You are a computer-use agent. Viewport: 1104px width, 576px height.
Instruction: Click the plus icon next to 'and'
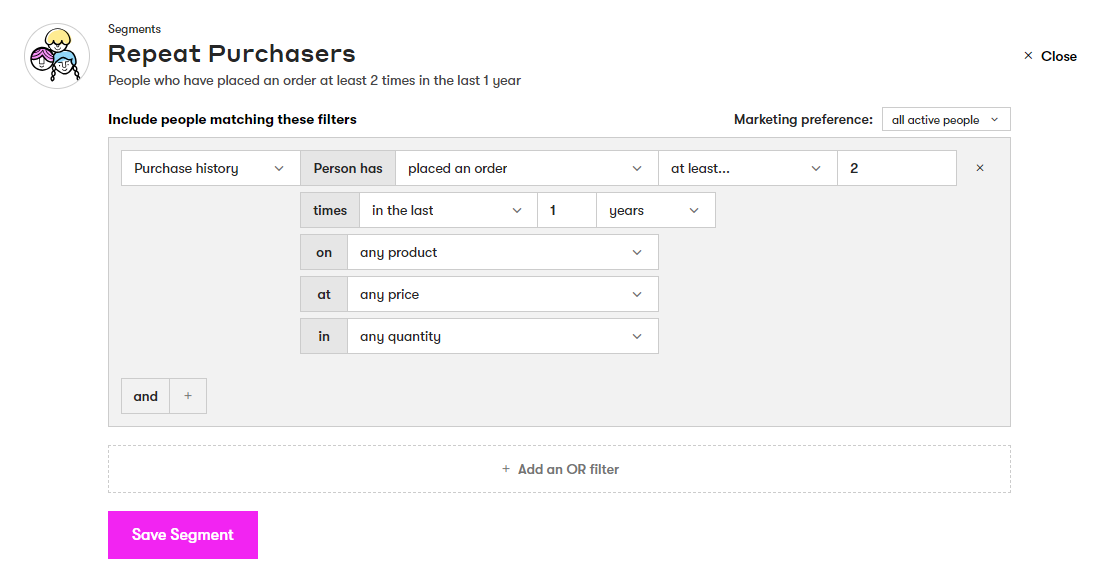tap(188, 396)
